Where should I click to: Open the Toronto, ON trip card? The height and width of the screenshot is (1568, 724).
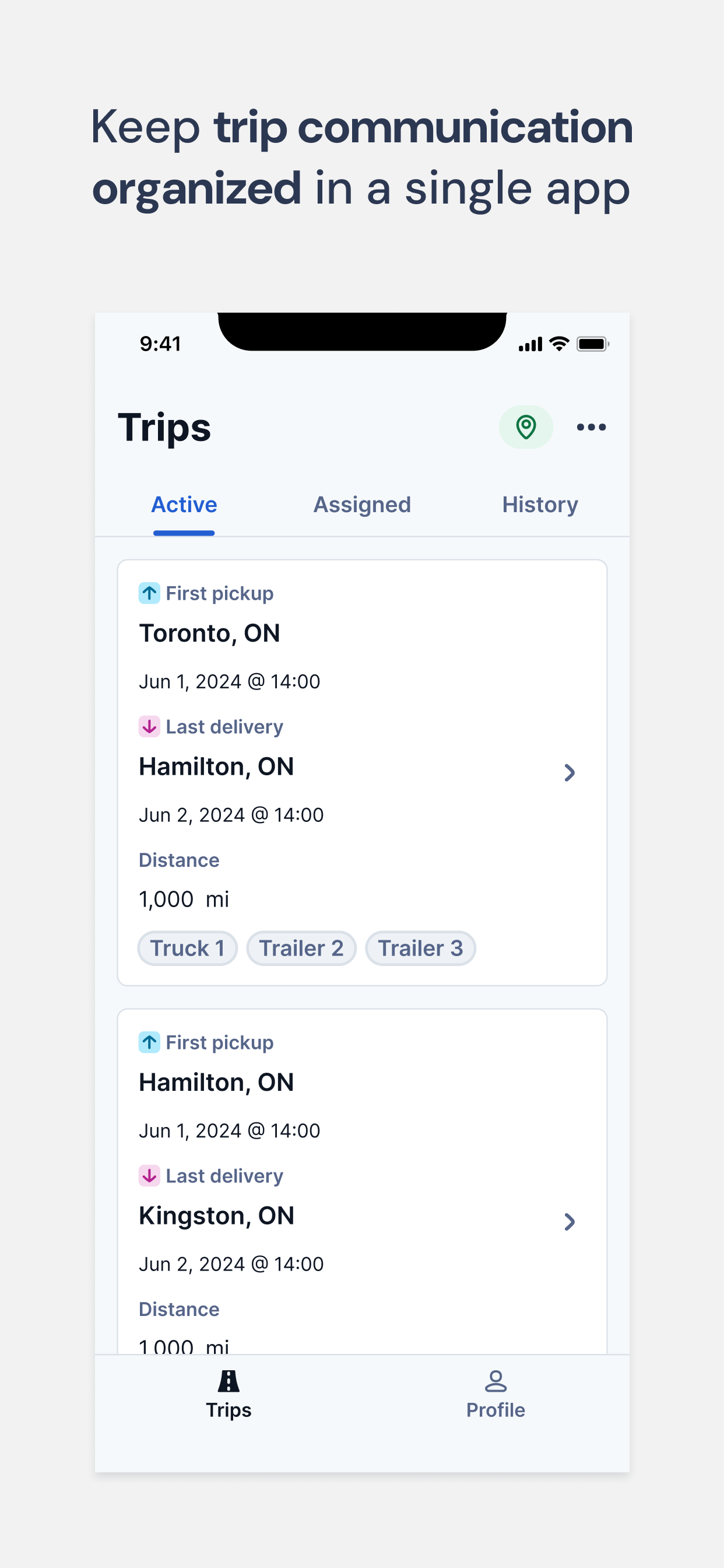click(362, 772)
